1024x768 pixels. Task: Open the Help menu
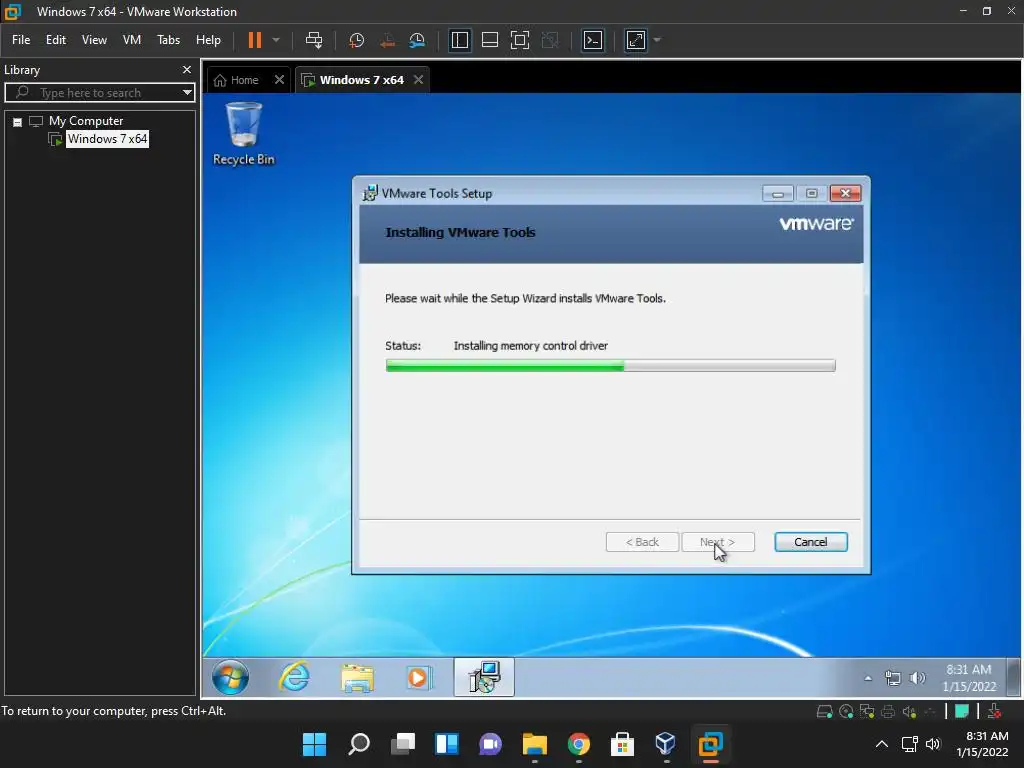[x=208, y=40]
